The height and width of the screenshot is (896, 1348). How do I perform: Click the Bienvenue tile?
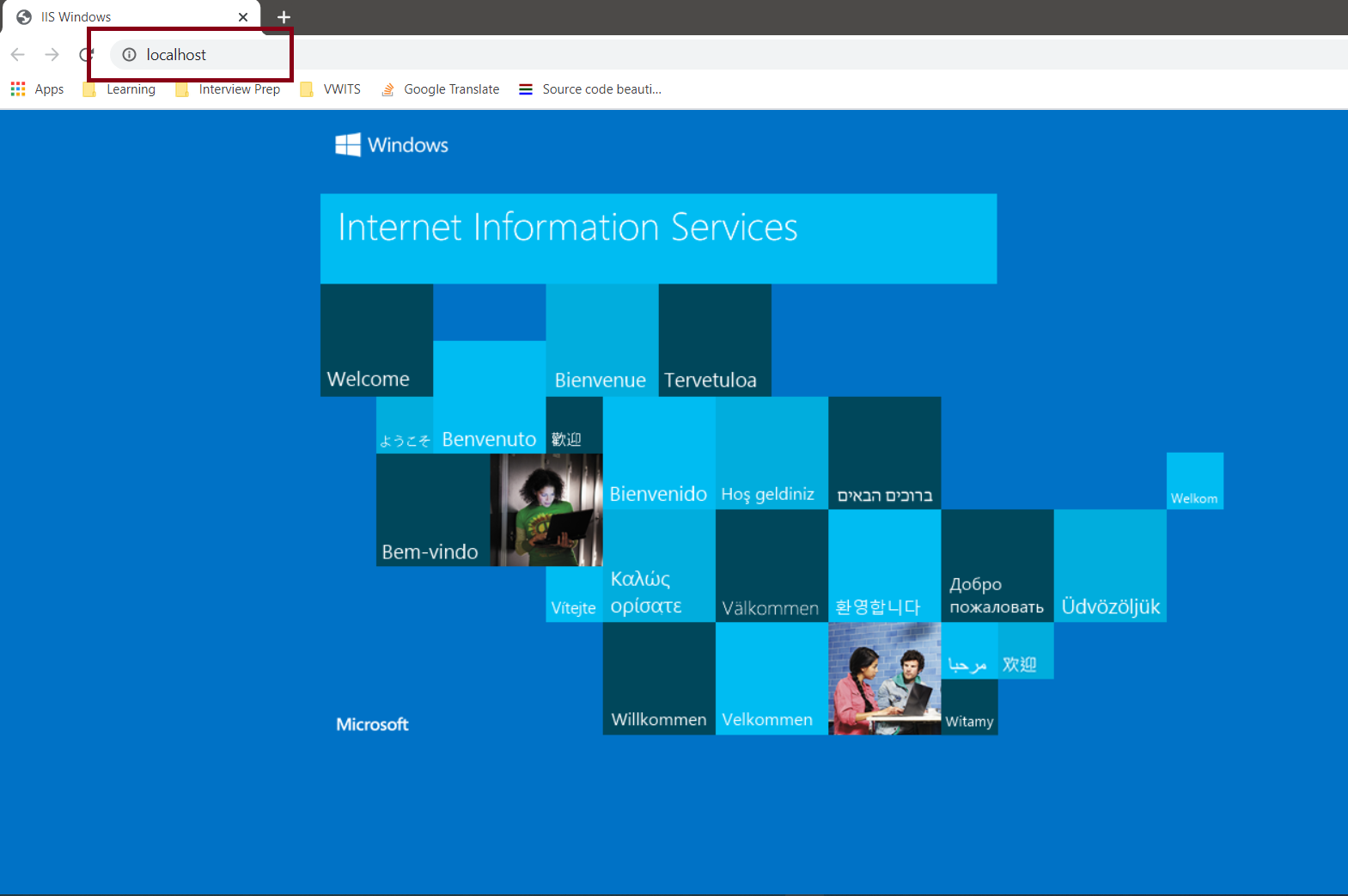click(602, 340)
